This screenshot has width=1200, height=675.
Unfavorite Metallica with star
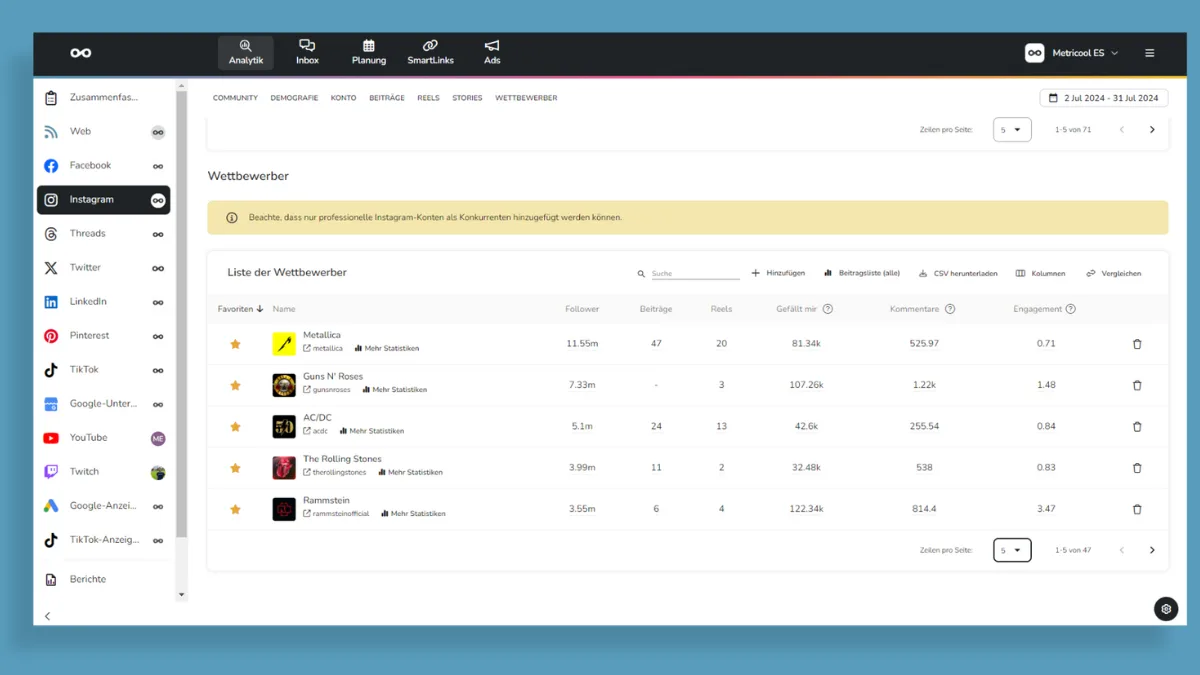pos(235,344)
